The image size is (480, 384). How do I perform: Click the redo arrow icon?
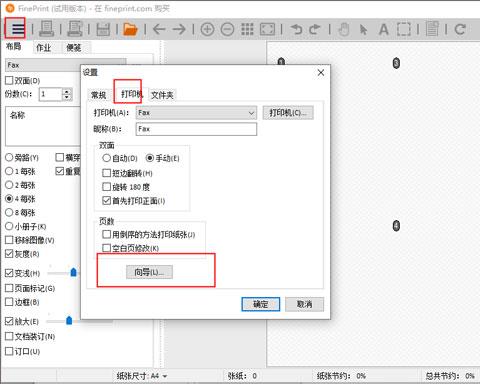pyautogui.click(x=314, y=29)
